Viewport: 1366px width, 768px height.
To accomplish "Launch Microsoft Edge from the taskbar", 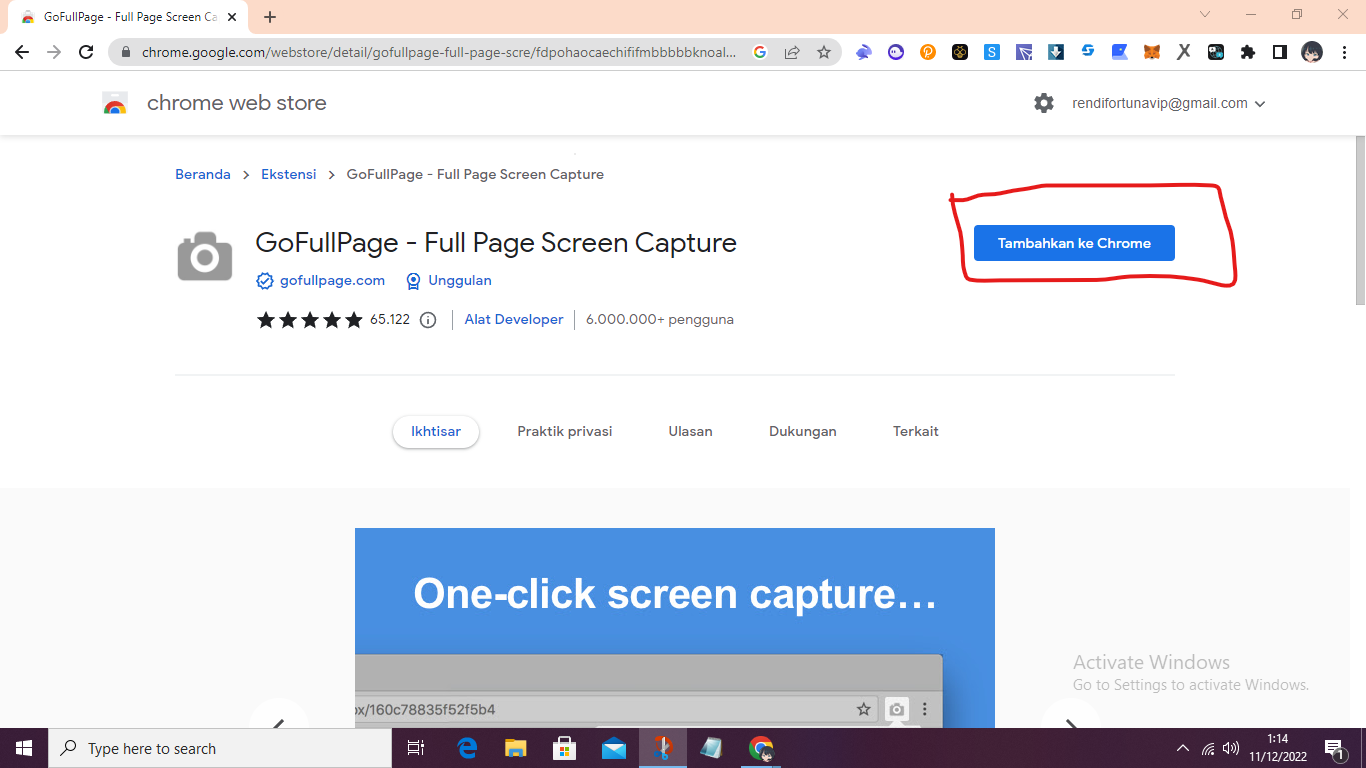I will [x=467, y=748].
